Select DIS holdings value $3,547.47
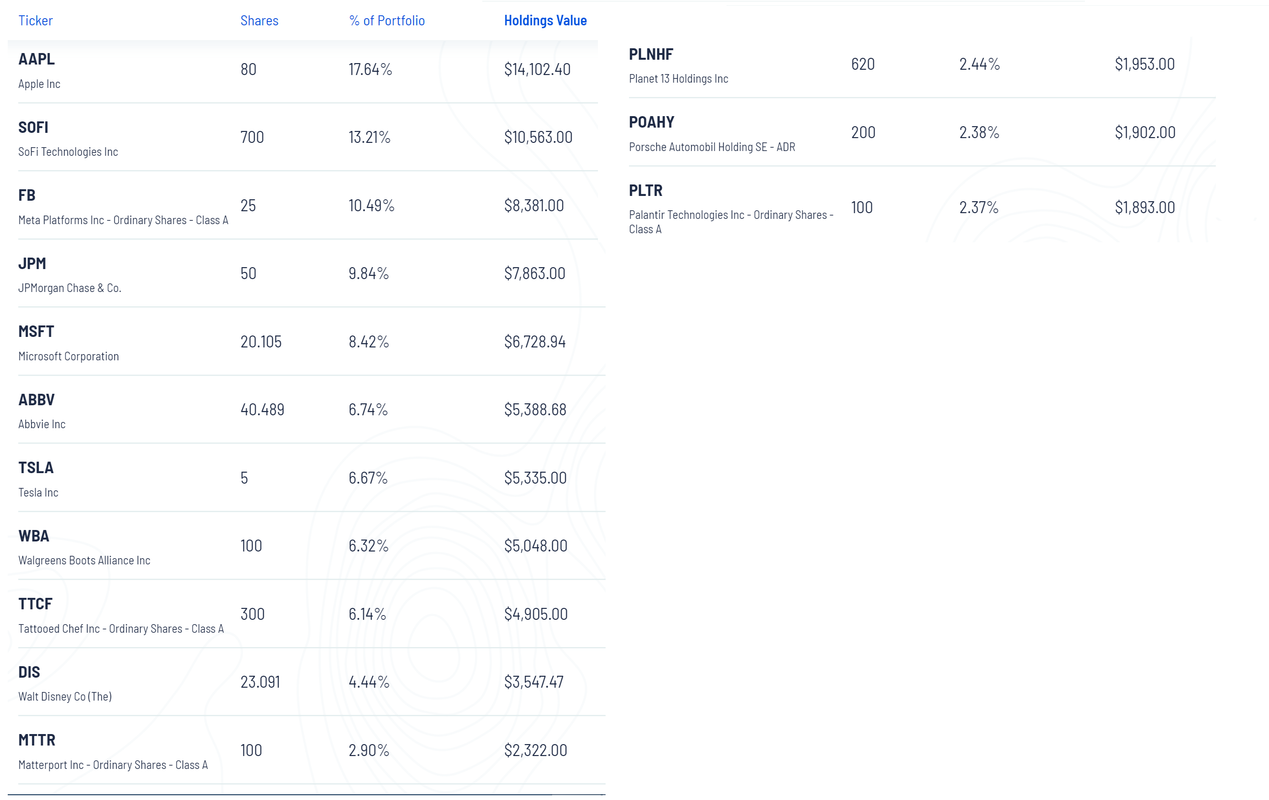 pos(534,682)
